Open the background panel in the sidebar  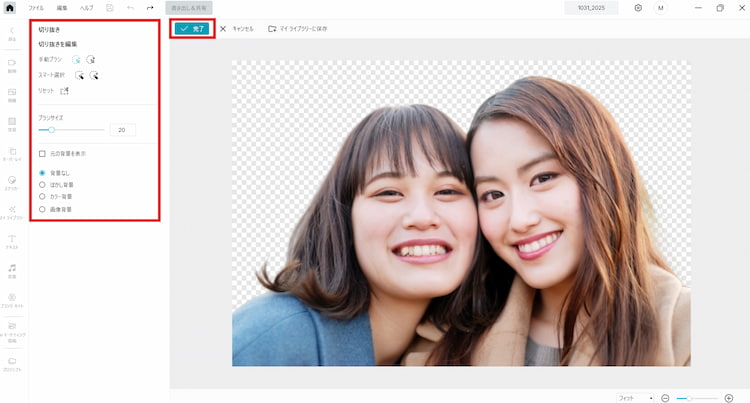(12, 124)
